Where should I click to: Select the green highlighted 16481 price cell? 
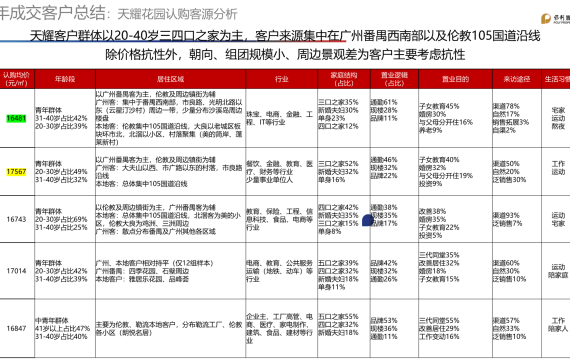[16, 118]
